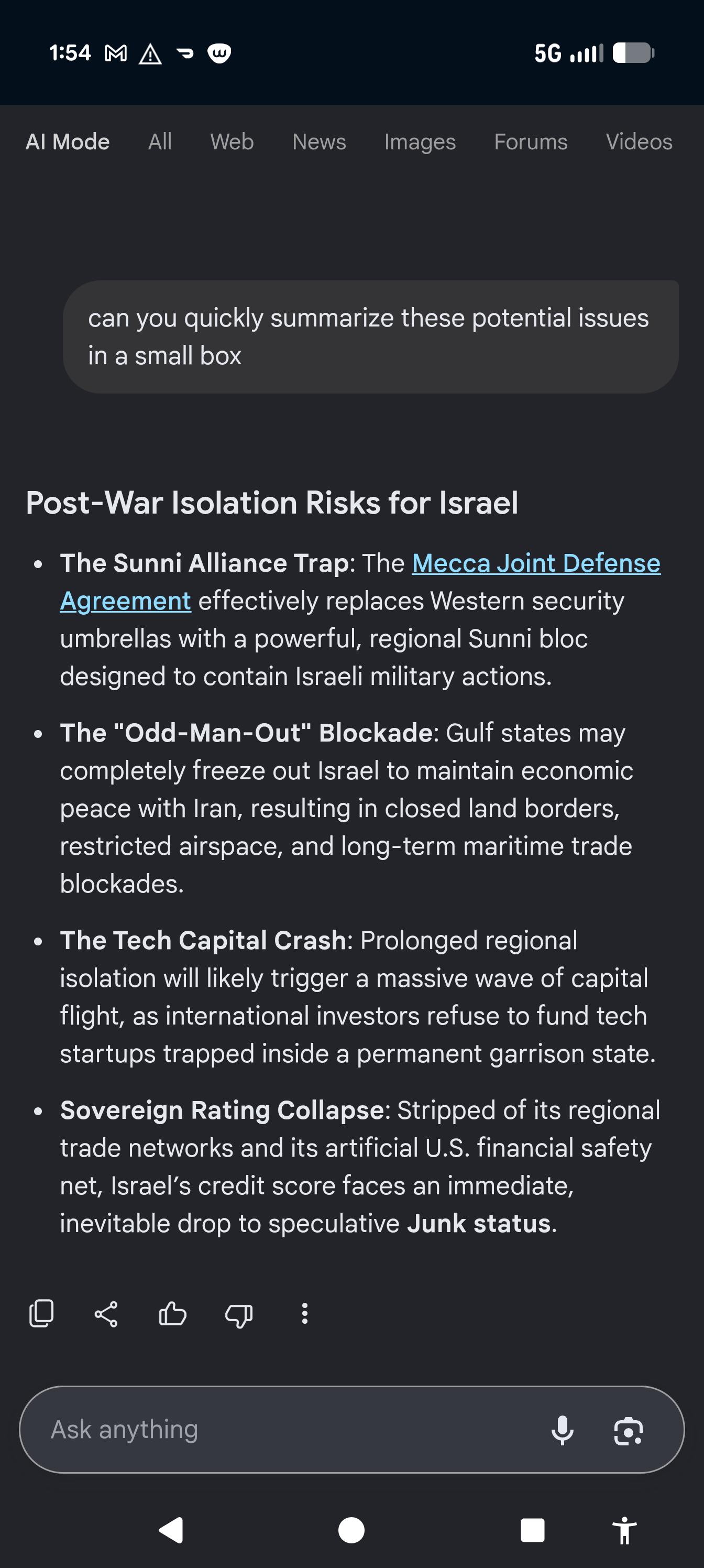The height and width of the screenshot is (1568, 704).
Task: Go to the Images tab
Action: click(x=420, y=142)
